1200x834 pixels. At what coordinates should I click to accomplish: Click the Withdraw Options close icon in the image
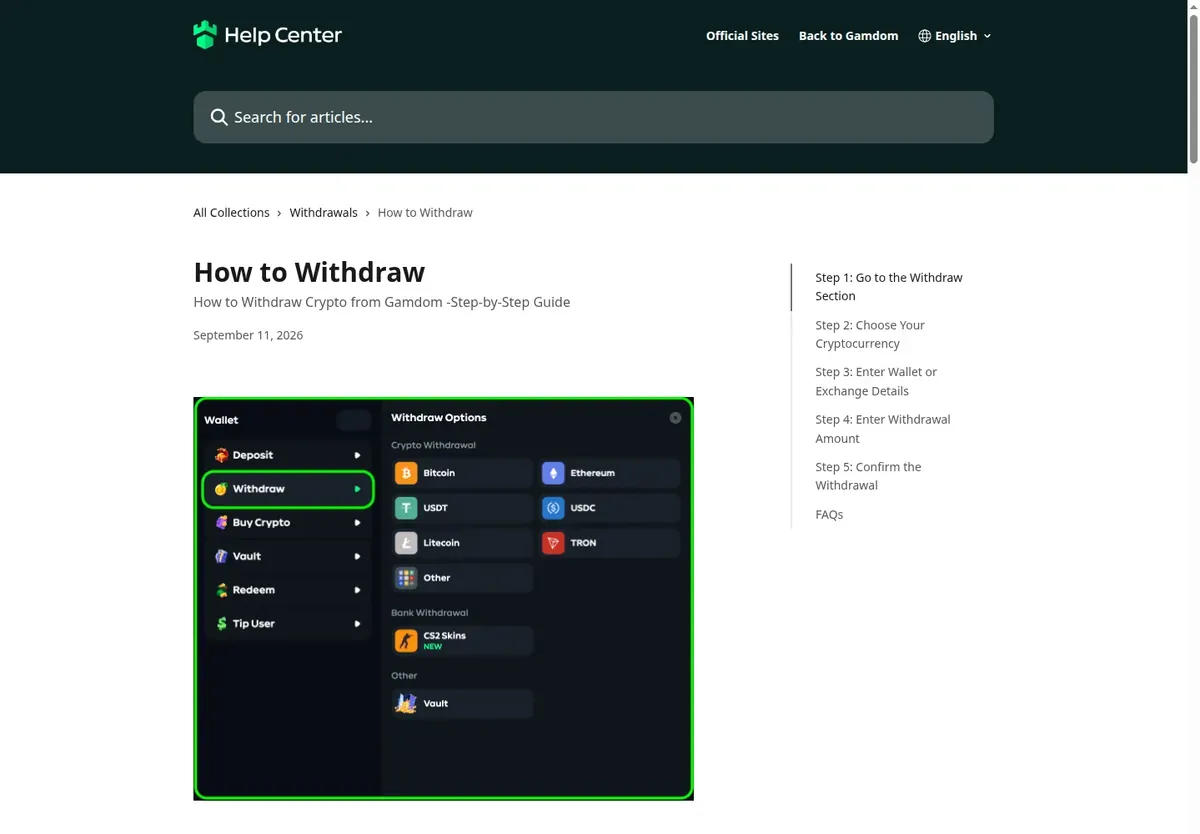pyautogui.click(x=676, y=418)
